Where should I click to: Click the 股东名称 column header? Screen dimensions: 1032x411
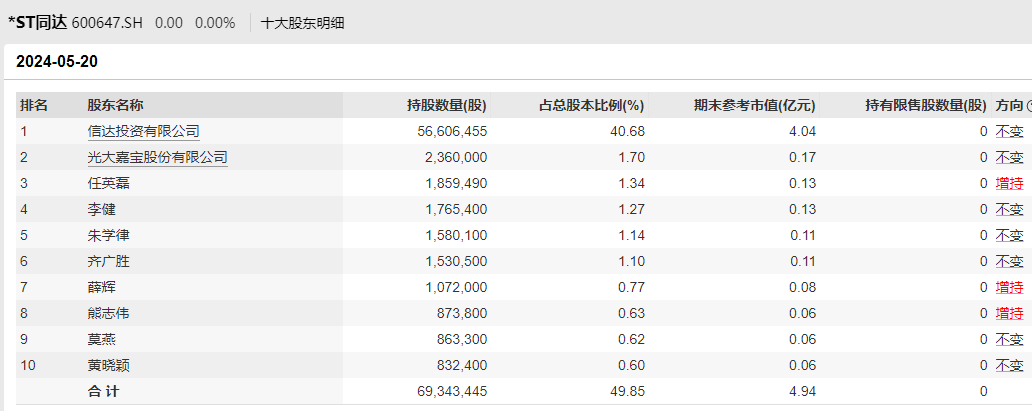pyautogui.click(x=115, y=105)
